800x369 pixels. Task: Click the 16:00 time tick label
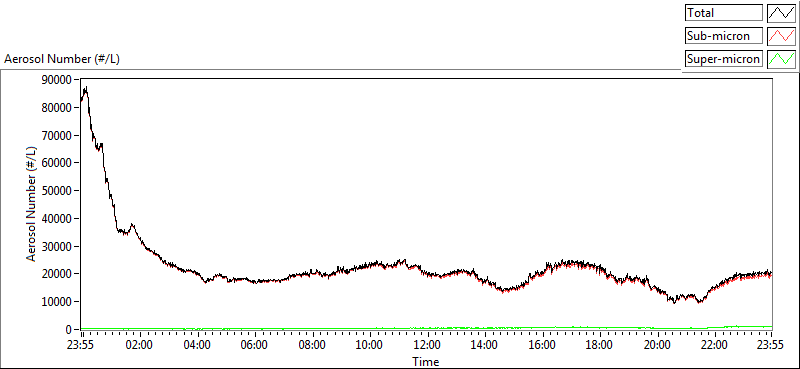tap(542, 344)
